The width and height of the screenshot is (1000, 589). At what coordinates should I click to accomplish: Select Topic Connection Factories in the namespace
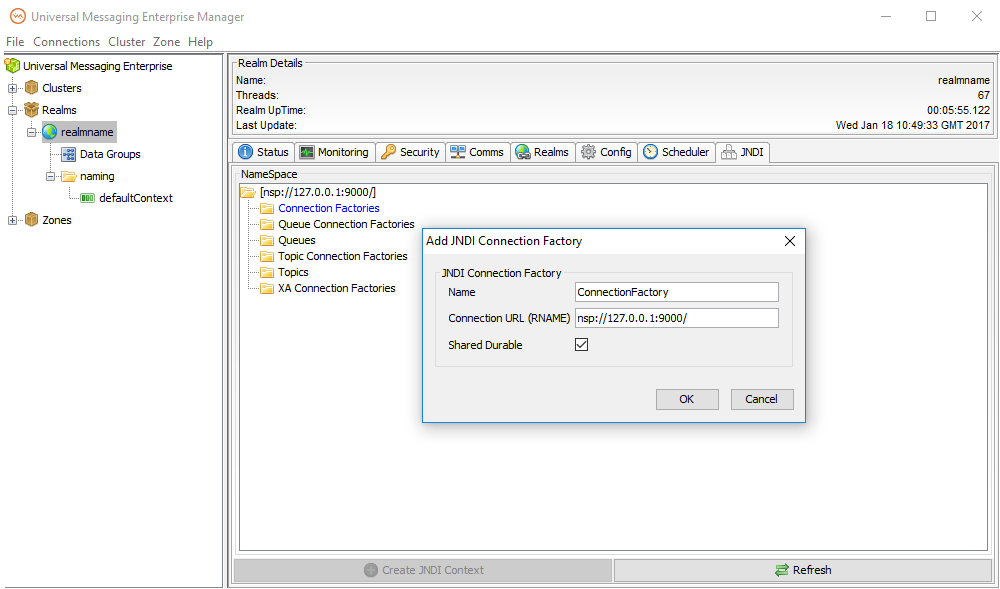coord(343,256)
